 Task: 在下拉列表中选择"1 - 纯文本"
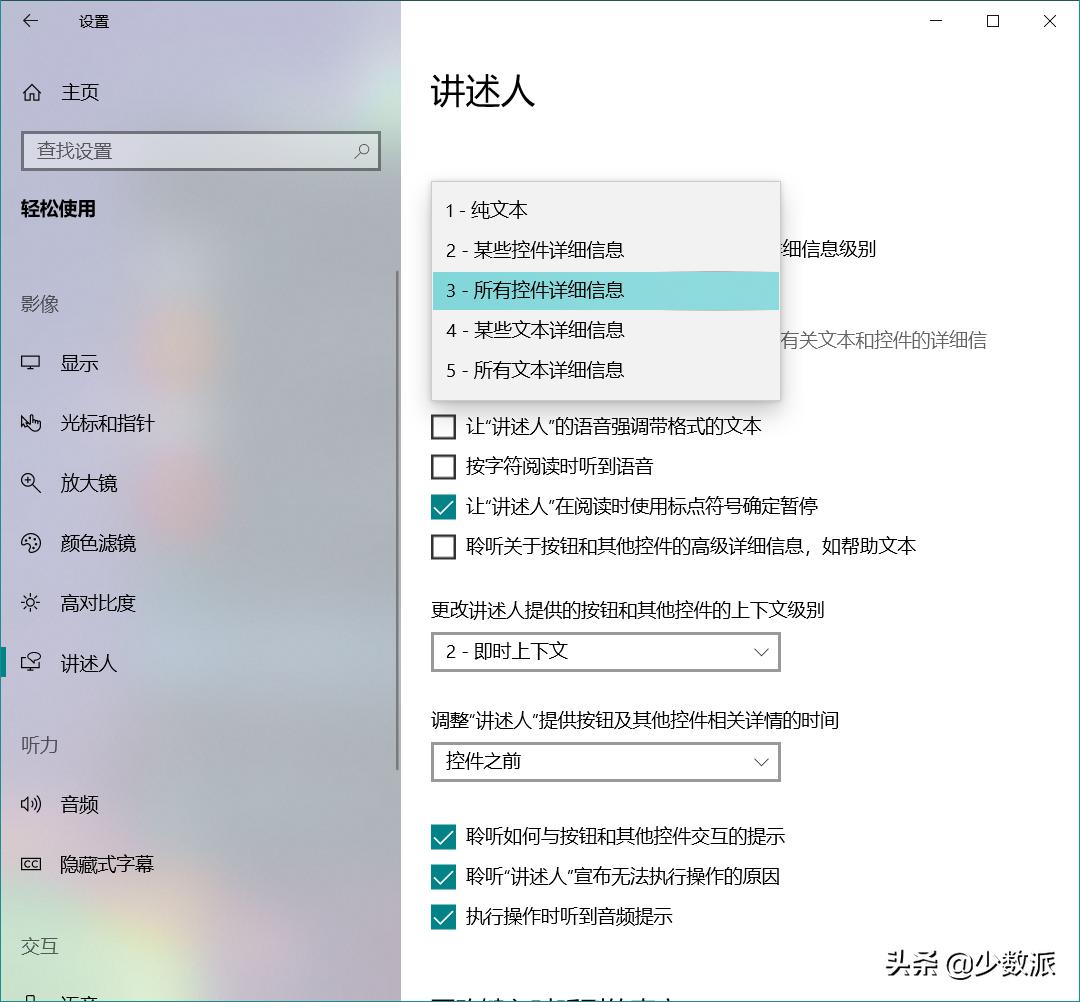pos(486,210)
